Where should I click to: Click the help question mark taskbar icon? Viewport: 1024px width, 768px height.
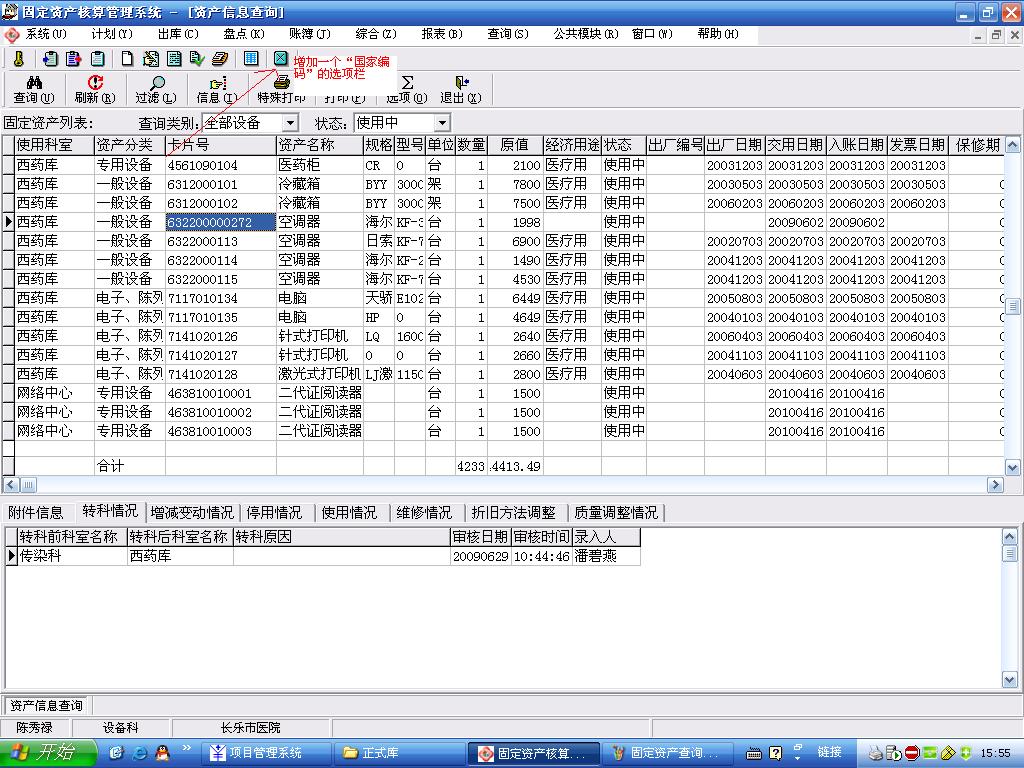[775, 753]
